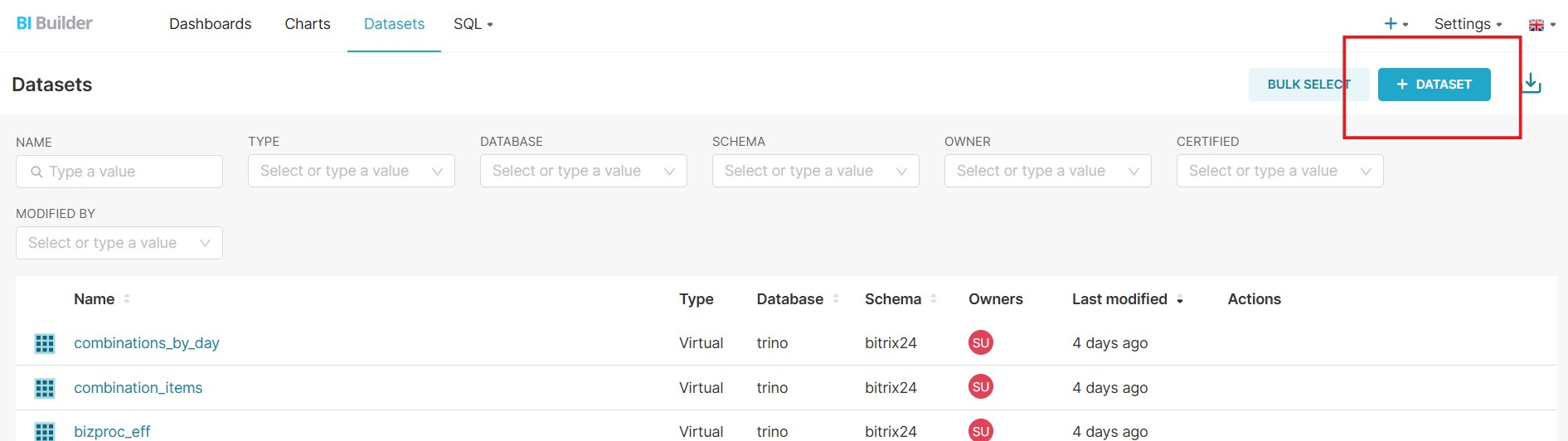This screenshot has width=1568, height=441.
Task: Click the BI Builder logo
Action: click(55, 23)
